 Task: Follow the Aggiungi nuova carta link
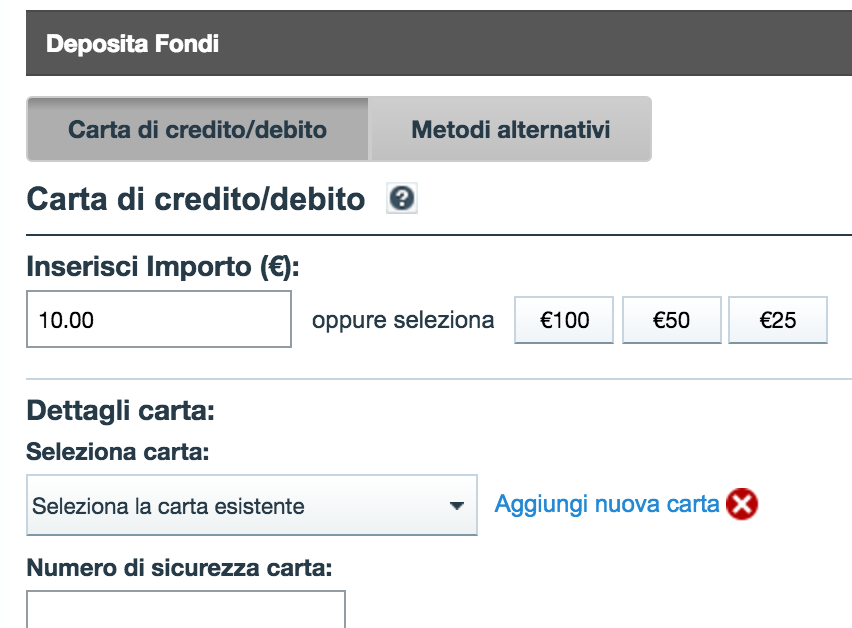pyautogui.click(x=607, y=504)
